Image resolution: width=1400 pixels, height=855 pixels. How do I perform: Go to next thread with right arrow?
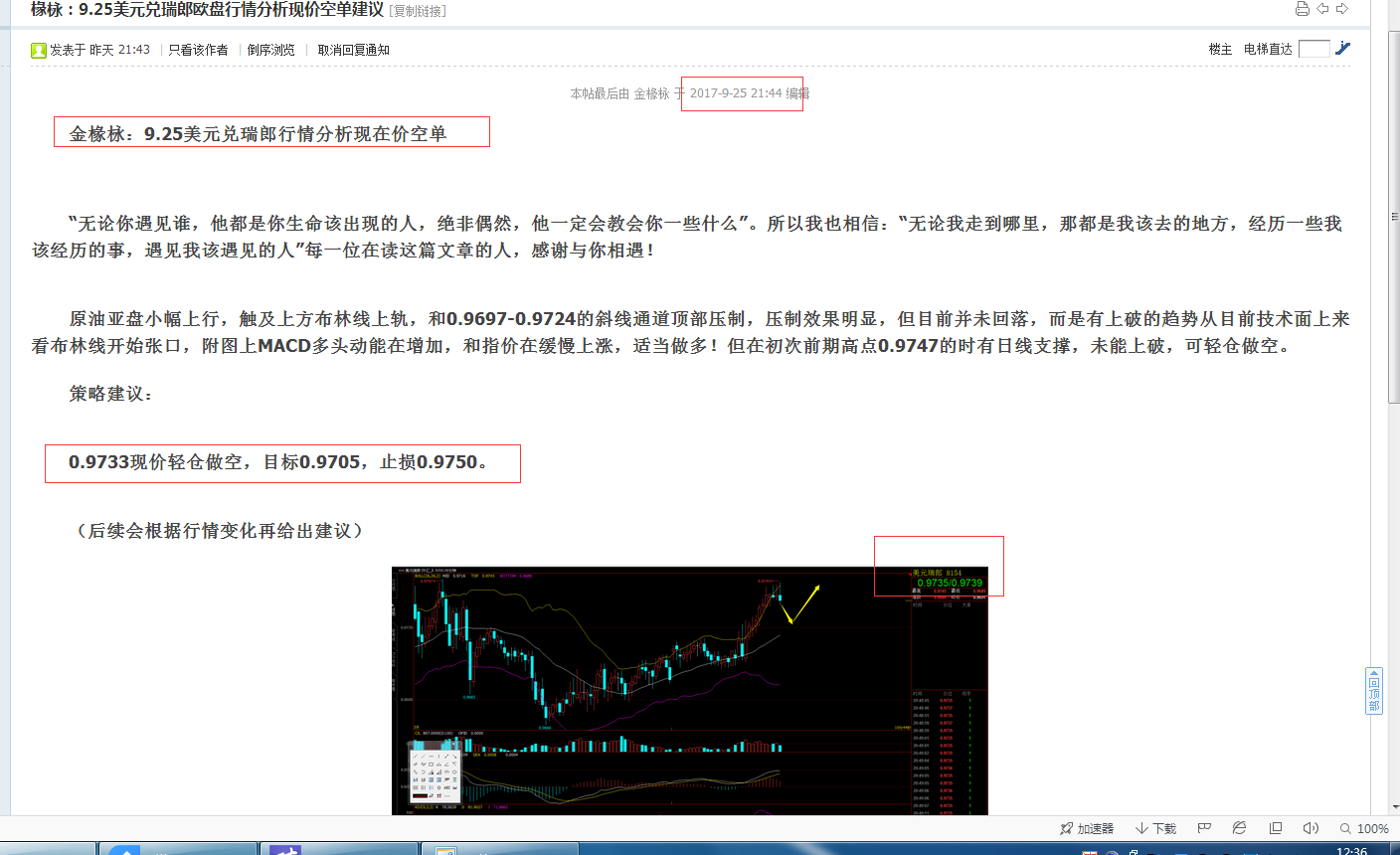pyautogui.click(x=1342, y=9)
